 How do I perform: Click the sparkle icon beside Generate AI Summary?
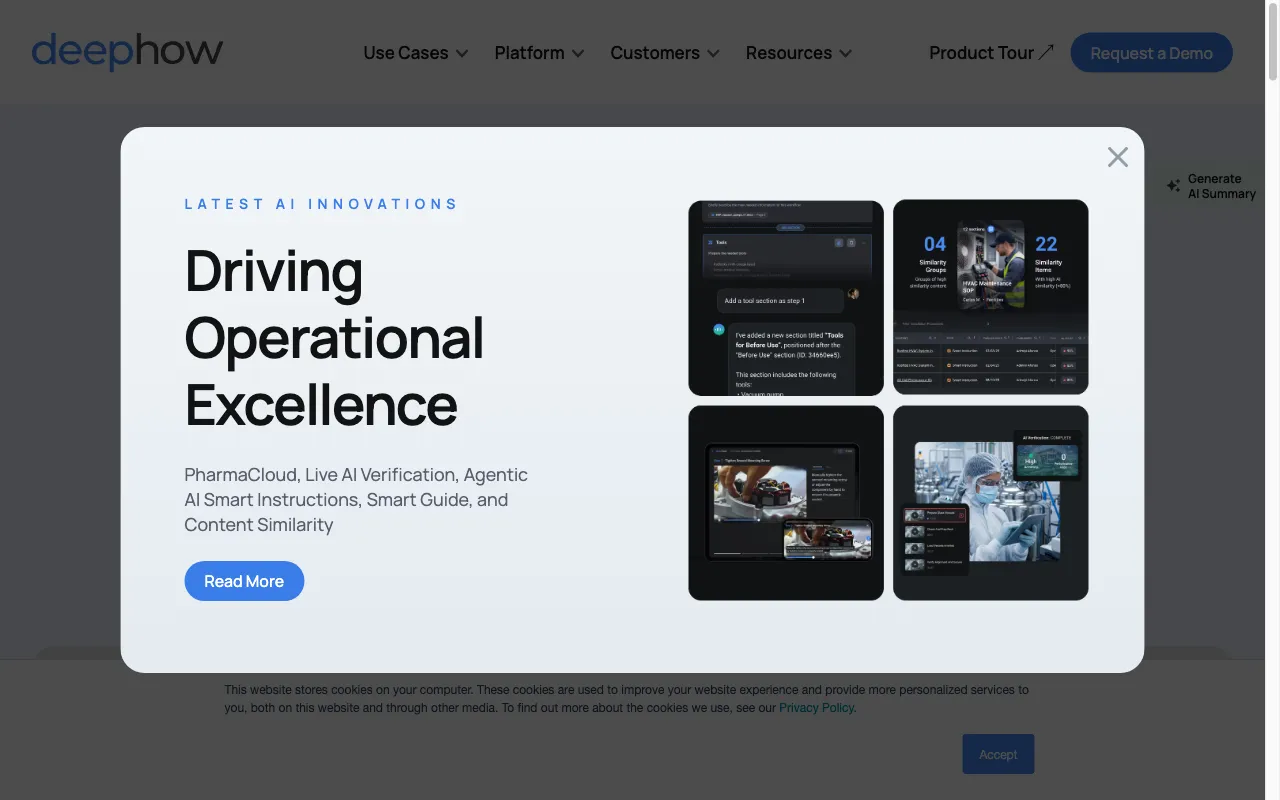click(x=1173, y=186)
